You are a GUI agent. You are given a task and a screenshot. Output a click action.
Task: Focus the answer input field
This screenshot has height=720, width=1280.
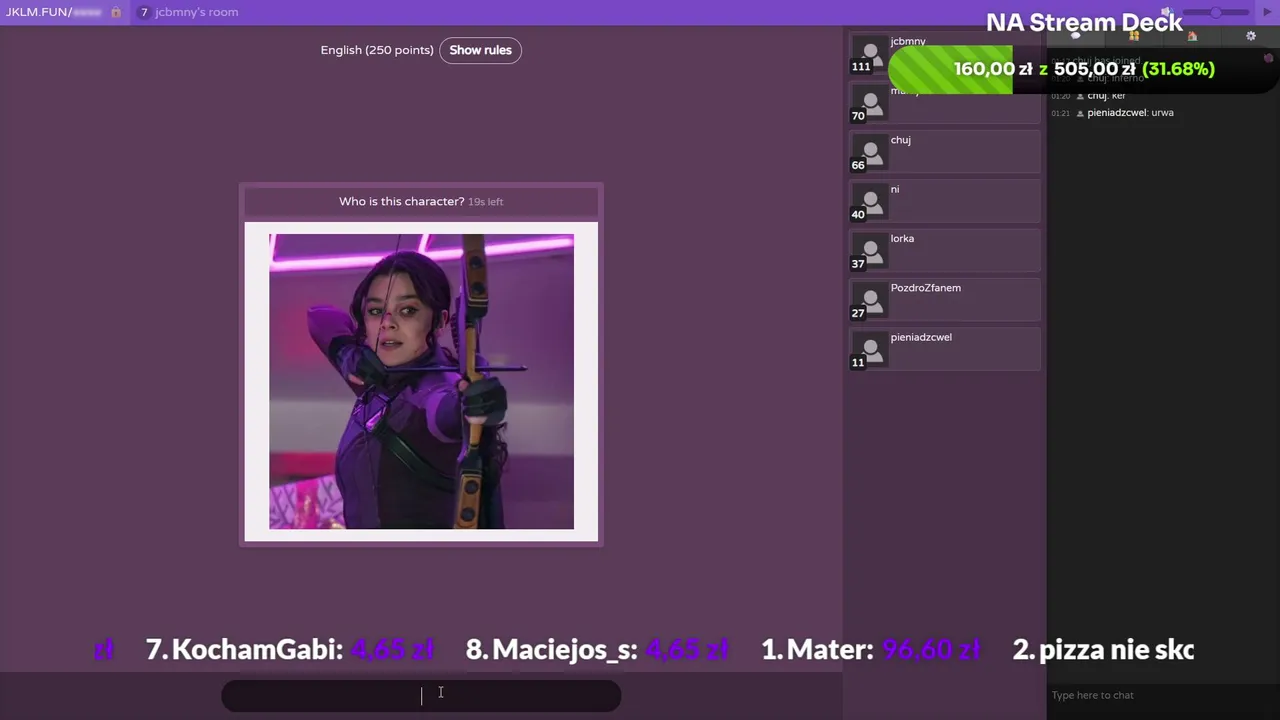coord(421,696)
